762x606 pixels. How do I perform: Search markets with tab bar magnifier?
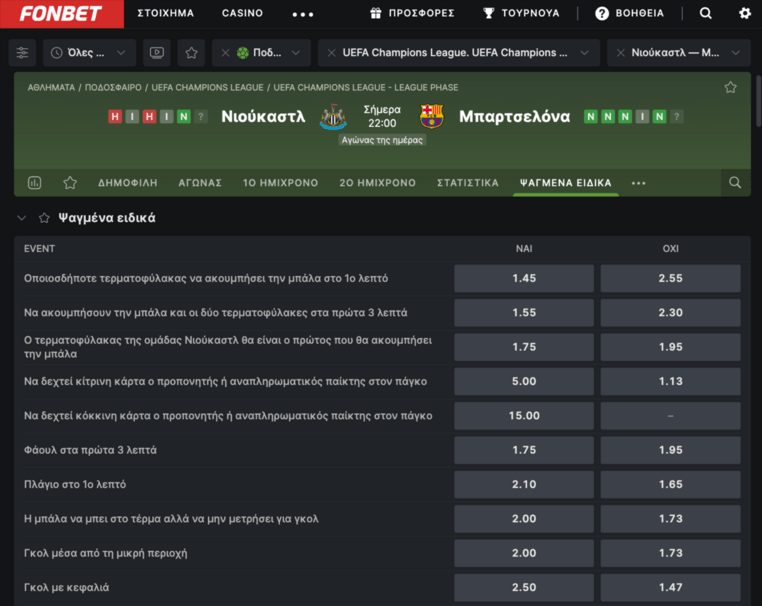pyautogui.click(x=735, y=183)
